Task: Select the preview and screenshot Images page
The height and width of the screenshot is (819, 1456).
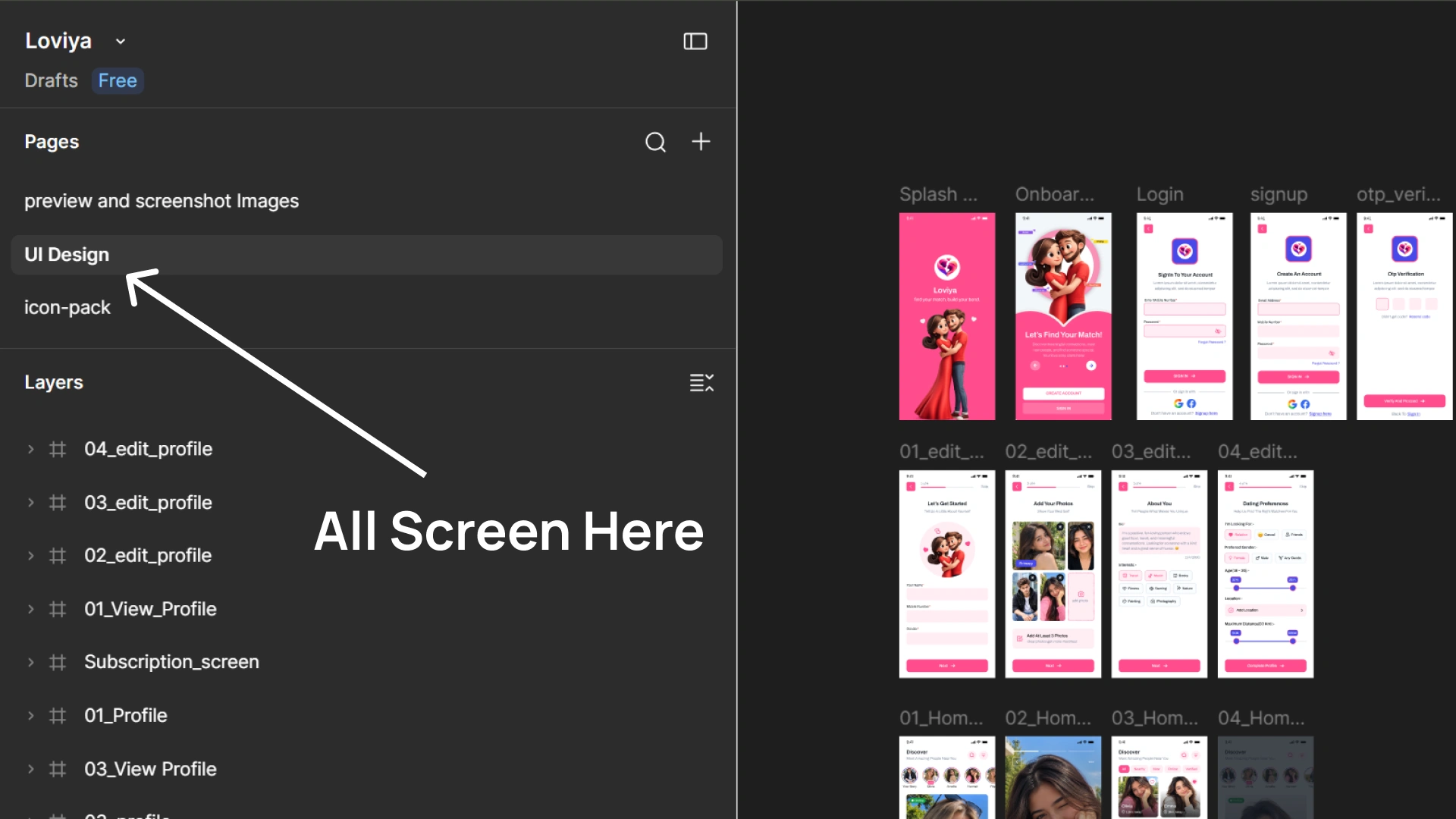Action: click(162, 201)
